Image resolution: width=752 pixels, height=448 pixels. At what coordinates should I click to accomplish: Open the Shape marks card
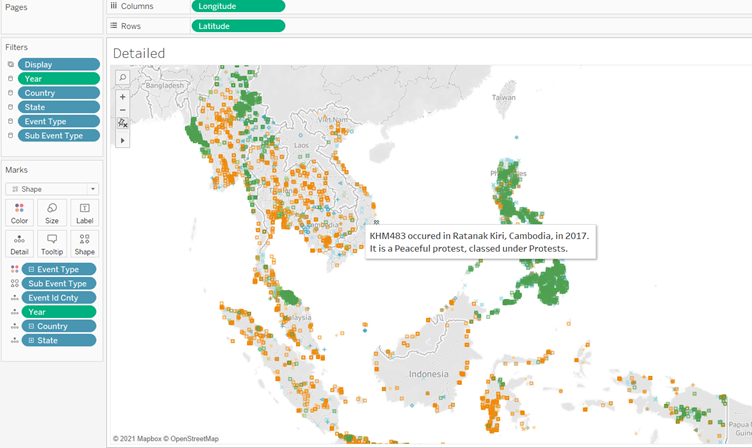click(x=85, y=244)
